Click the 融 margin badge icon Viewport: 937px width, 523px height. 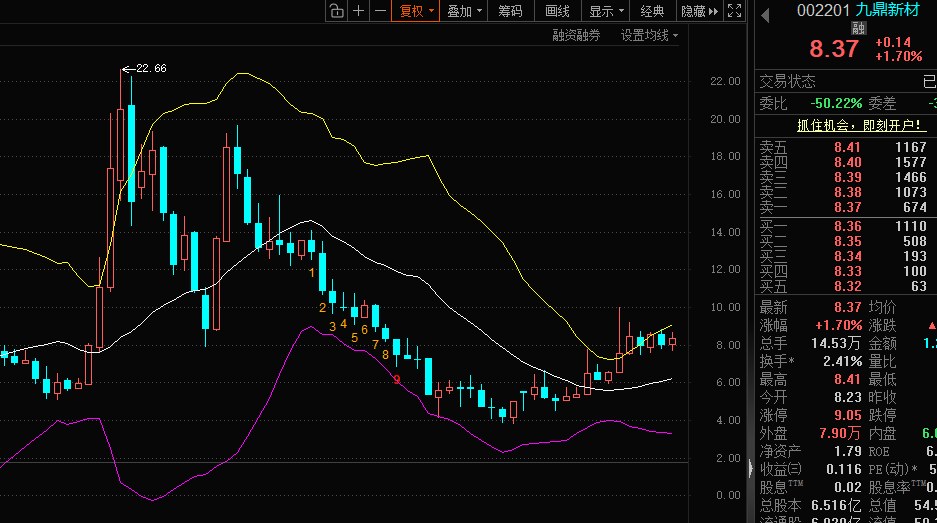(x=859, y=27)
